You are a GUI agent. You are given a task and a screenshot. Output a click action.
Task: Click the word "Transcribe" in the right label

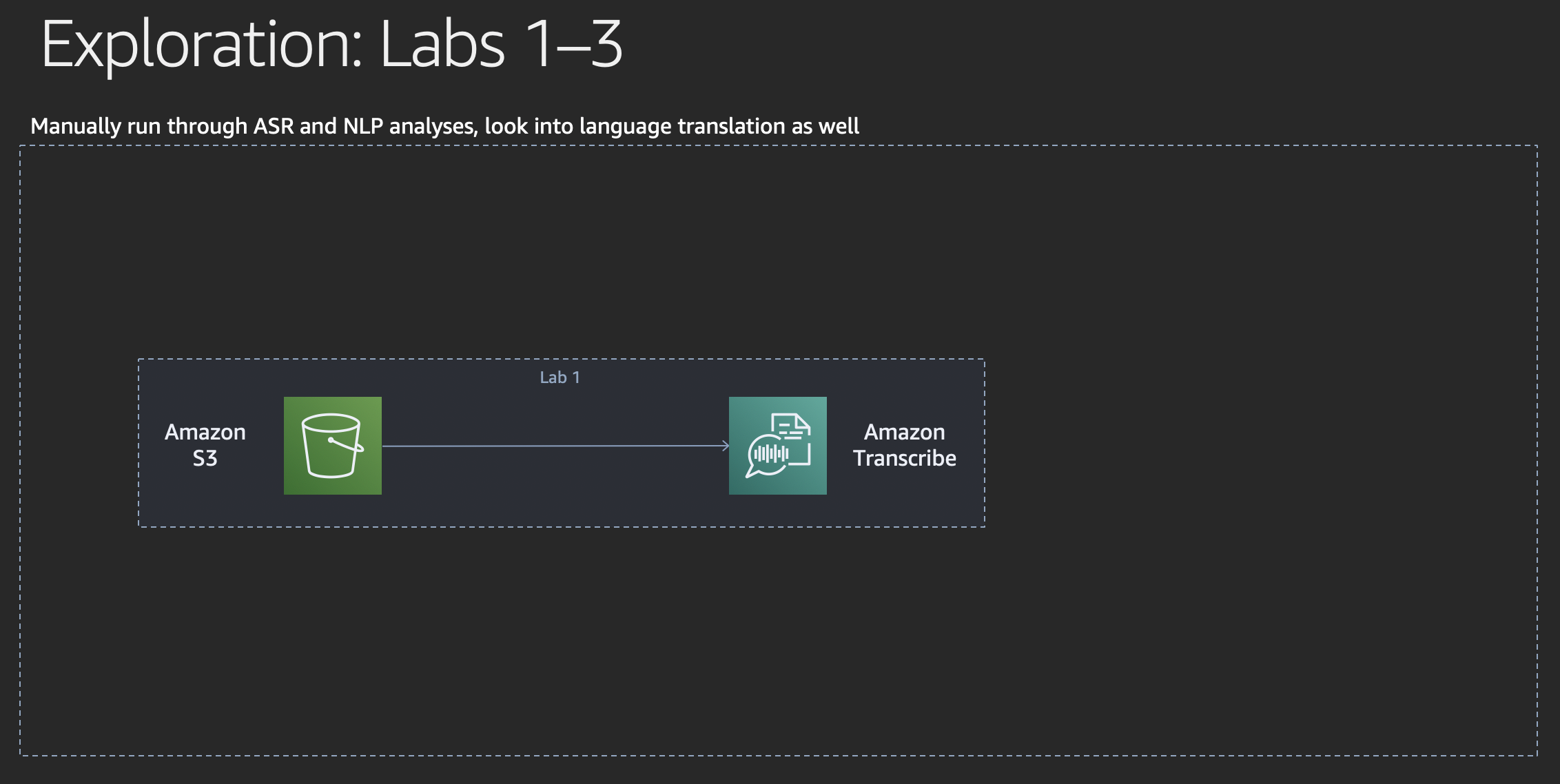point(904,459)
